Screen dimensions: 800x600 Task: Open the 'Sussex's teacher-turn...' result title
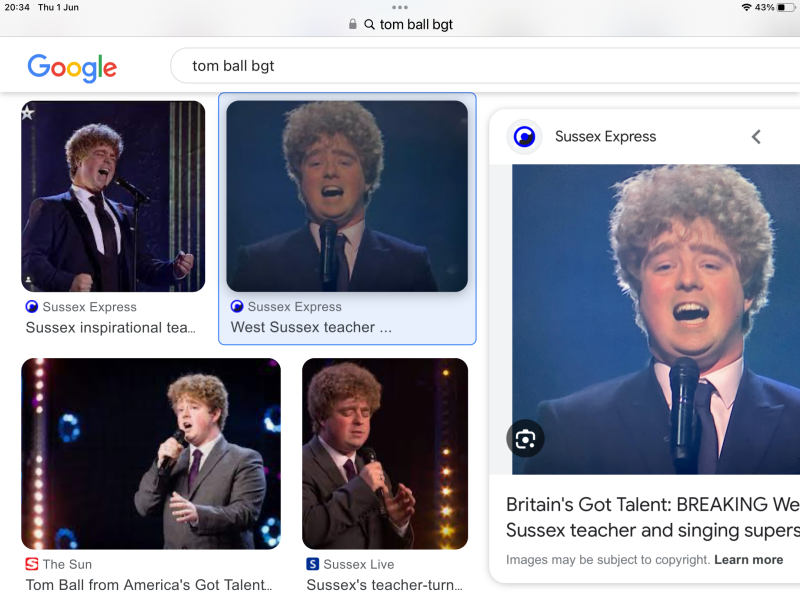(x=384, y=585)
